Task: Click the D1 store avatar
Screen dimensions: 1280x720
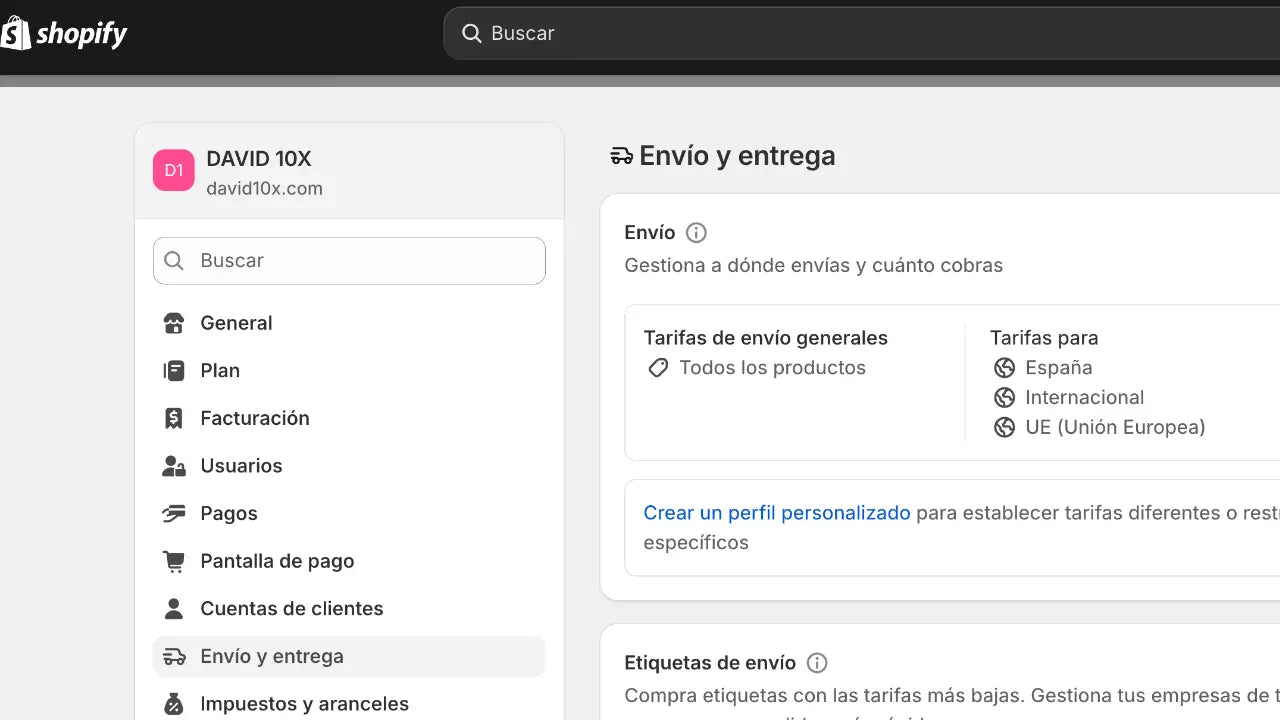Action: point(173,170)
